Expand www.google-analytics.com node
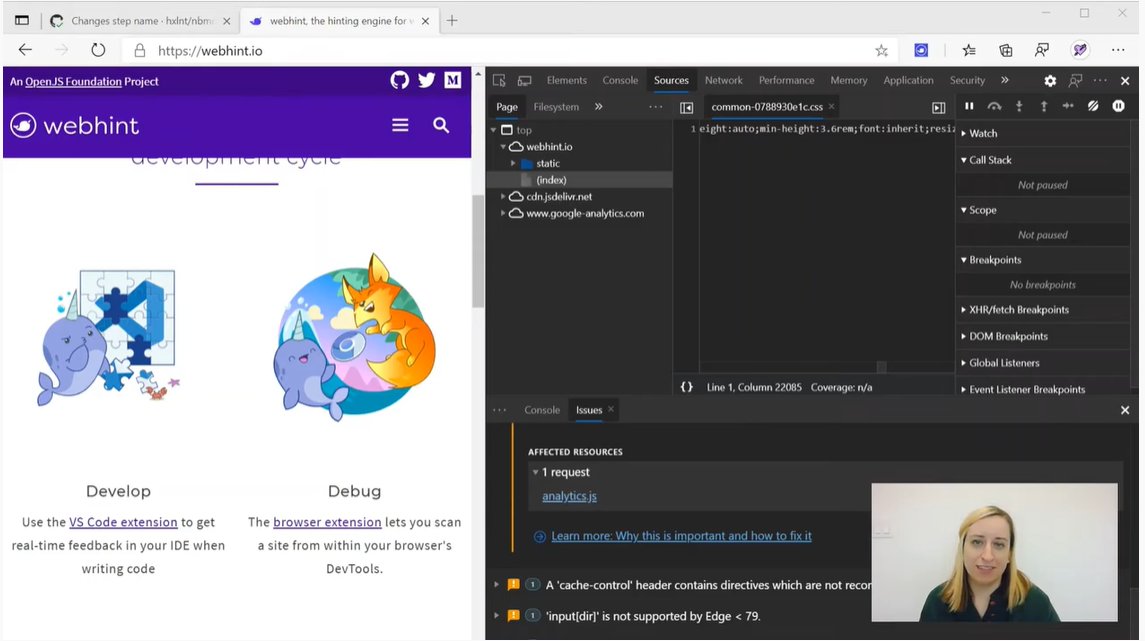1145x641 pixels. click(503, 213)
